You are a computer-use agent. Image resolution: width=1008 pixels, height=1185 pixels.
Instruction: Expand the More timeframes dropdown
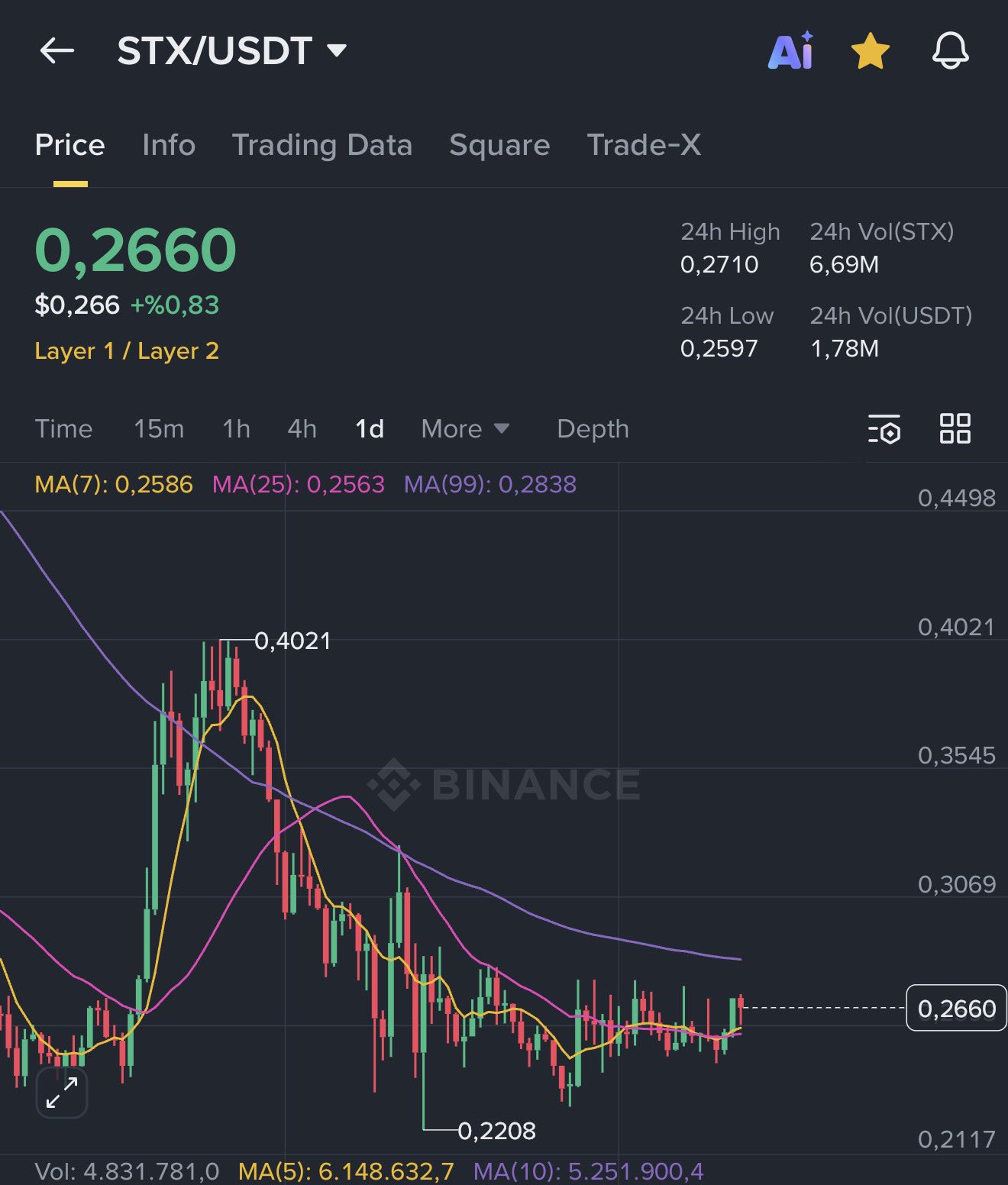pos(464,429)
